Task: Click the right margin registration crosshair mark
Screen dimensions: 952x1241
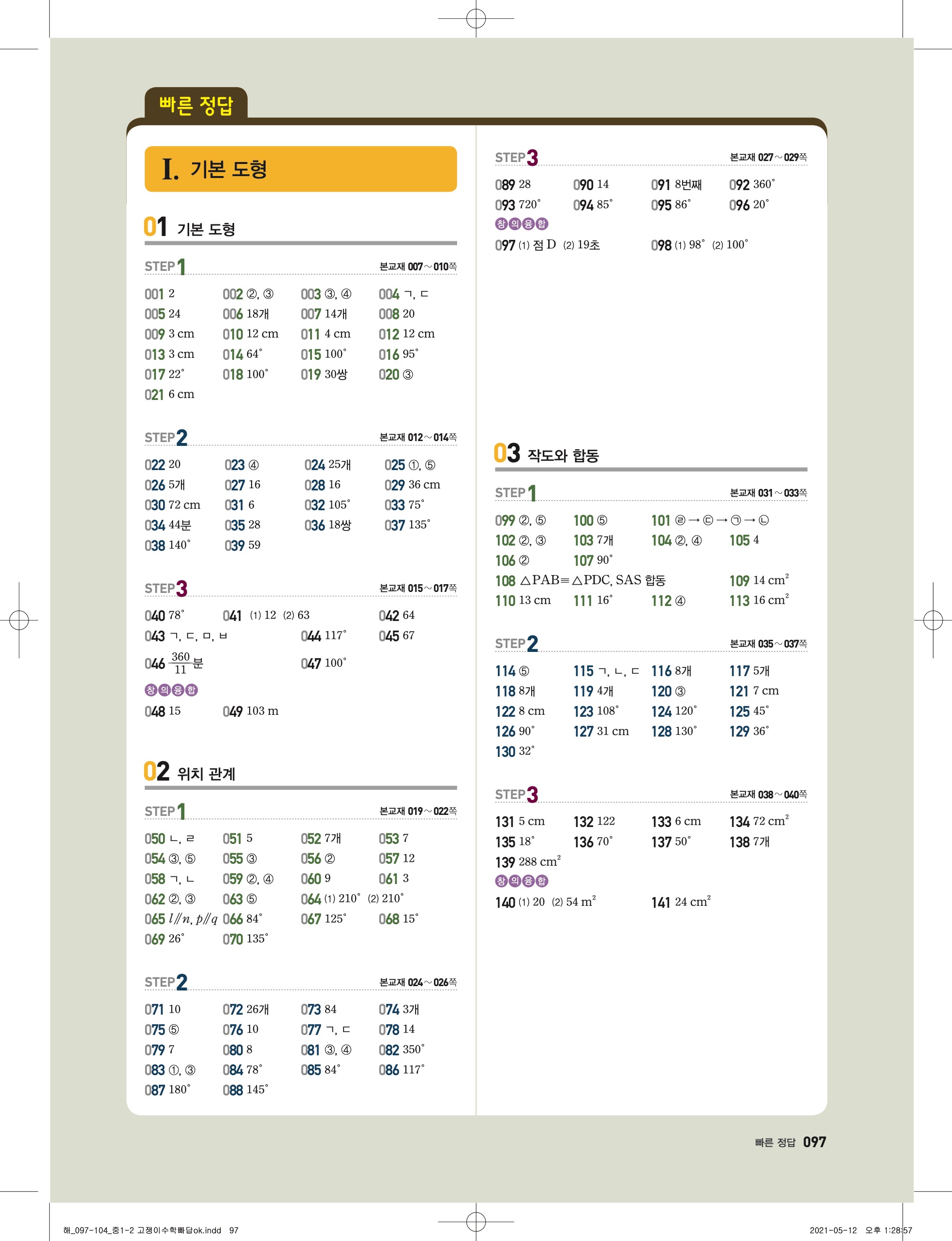Action: coord(933,620)
